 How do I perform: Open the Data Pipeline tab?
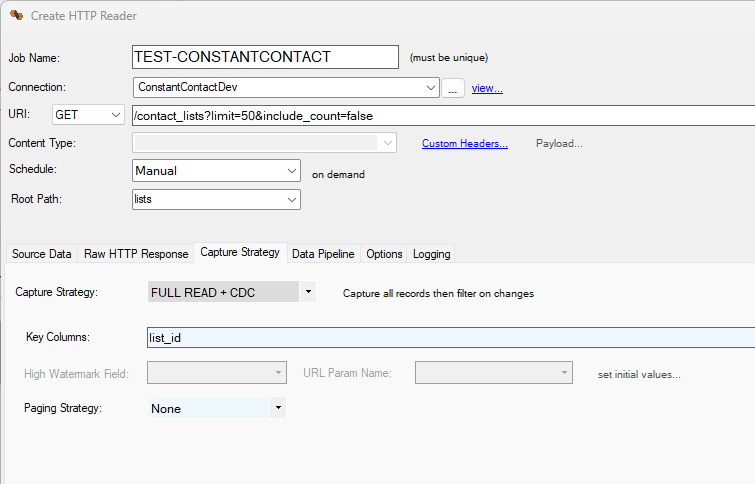(x=323, y=254)
